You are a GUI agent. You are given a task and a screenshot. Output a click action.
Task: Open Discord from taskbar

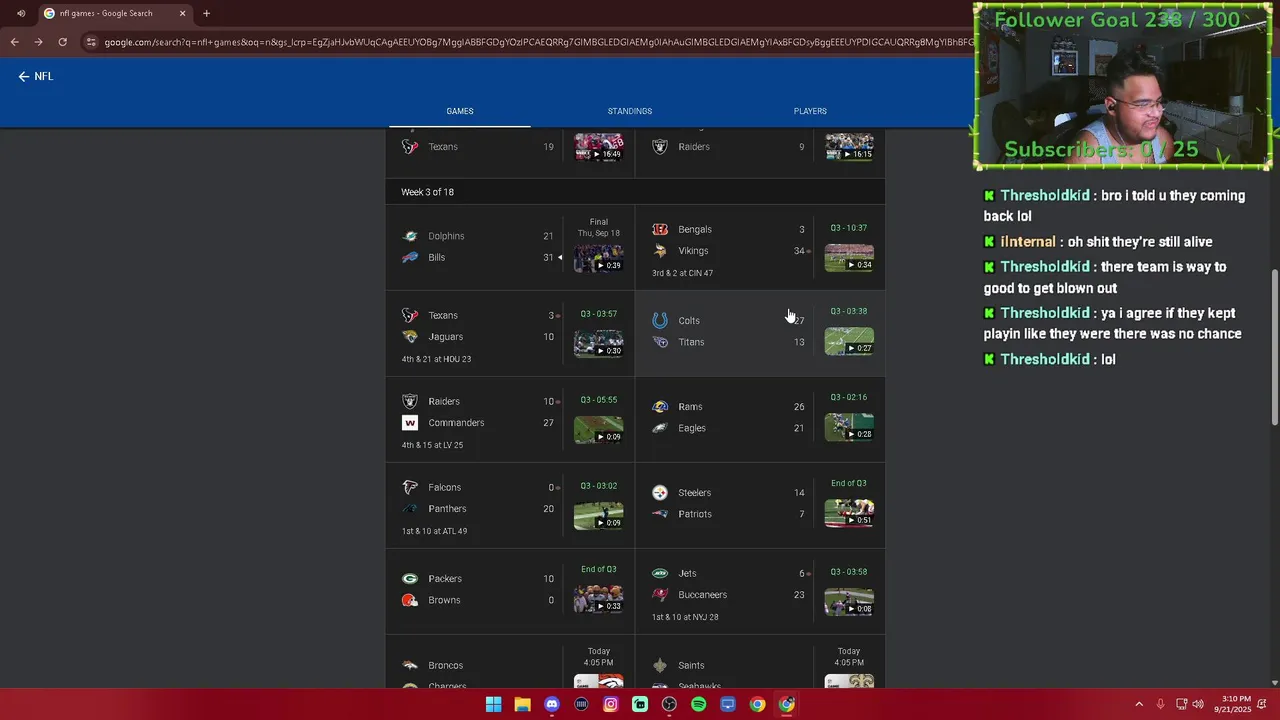(x=552, y=704)
